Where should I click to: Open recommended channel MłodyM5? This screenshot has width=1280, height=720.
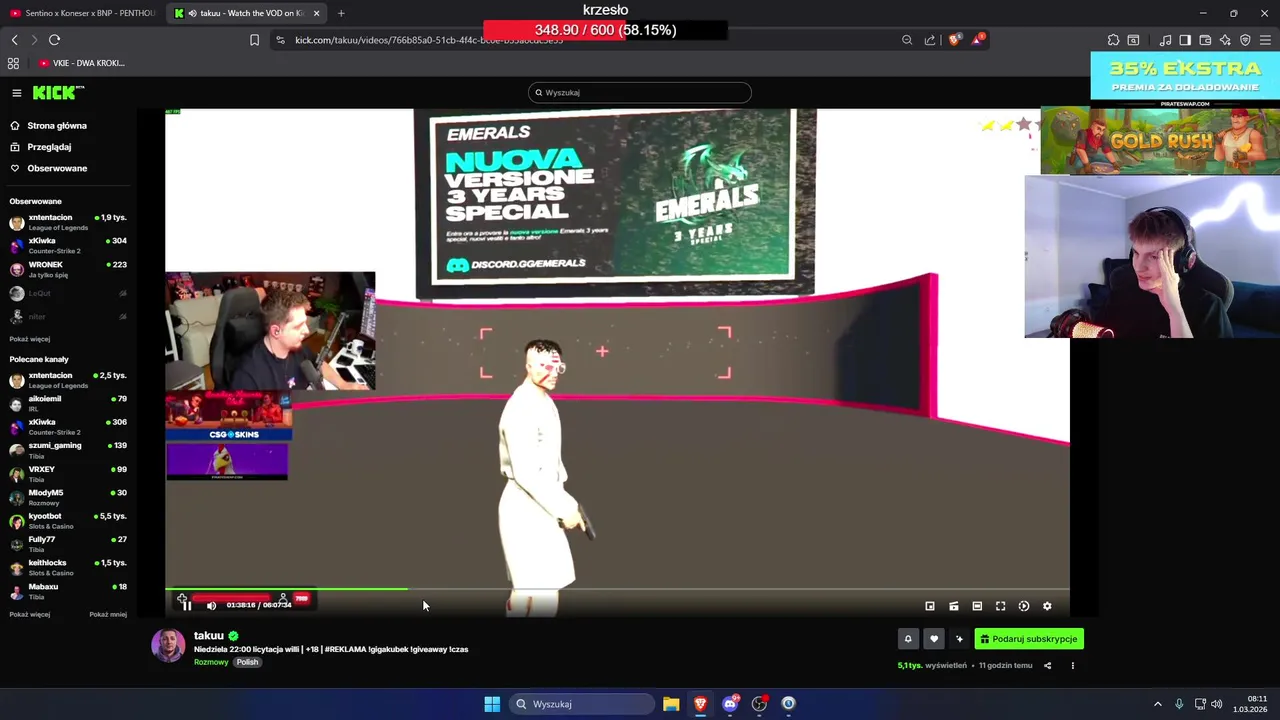coord(68,497)
